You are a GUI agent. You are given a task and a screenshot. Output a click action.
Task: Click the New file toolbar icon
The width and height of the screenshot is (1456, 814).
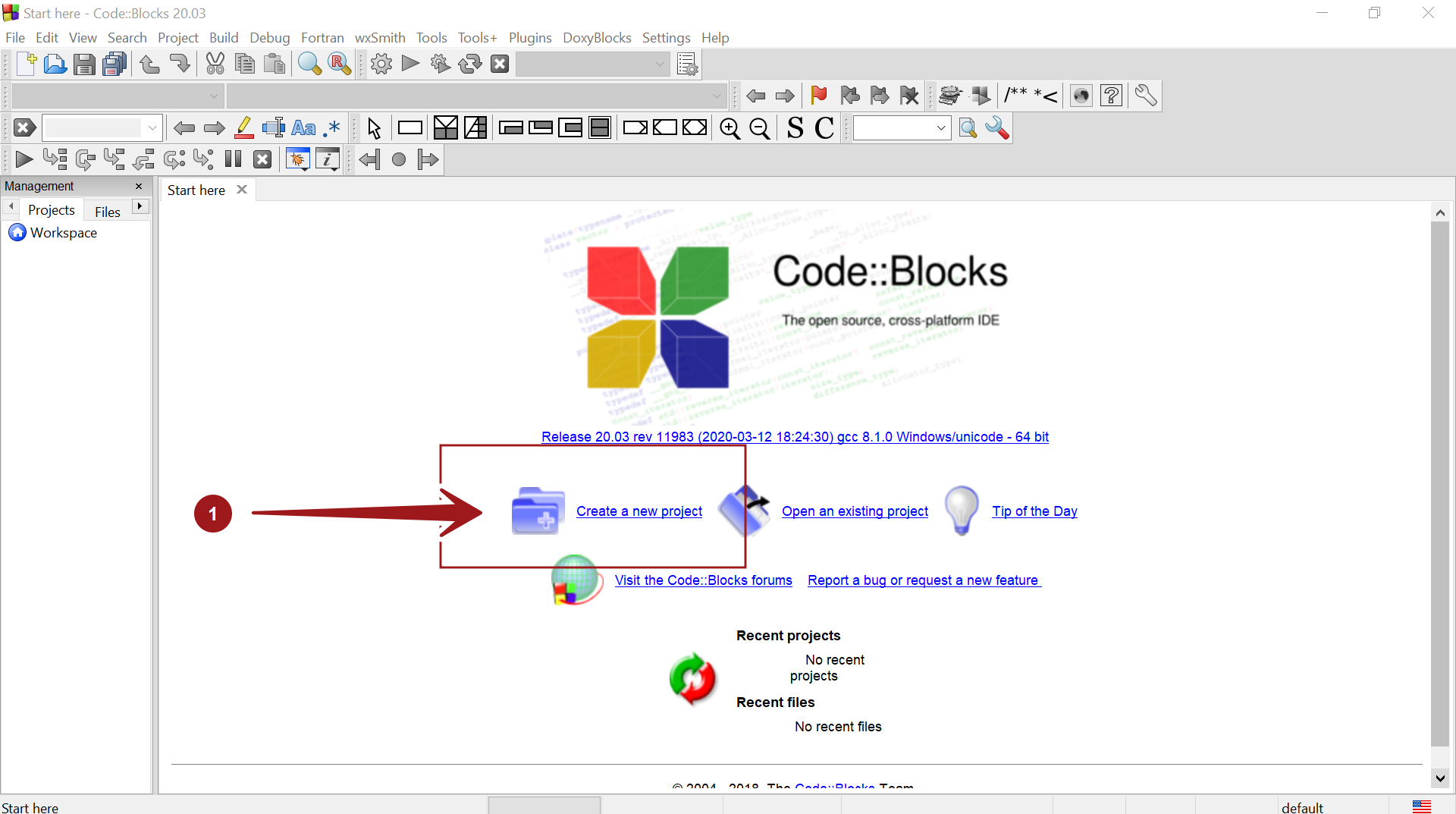pyautogui.click(x=26, y=64)
